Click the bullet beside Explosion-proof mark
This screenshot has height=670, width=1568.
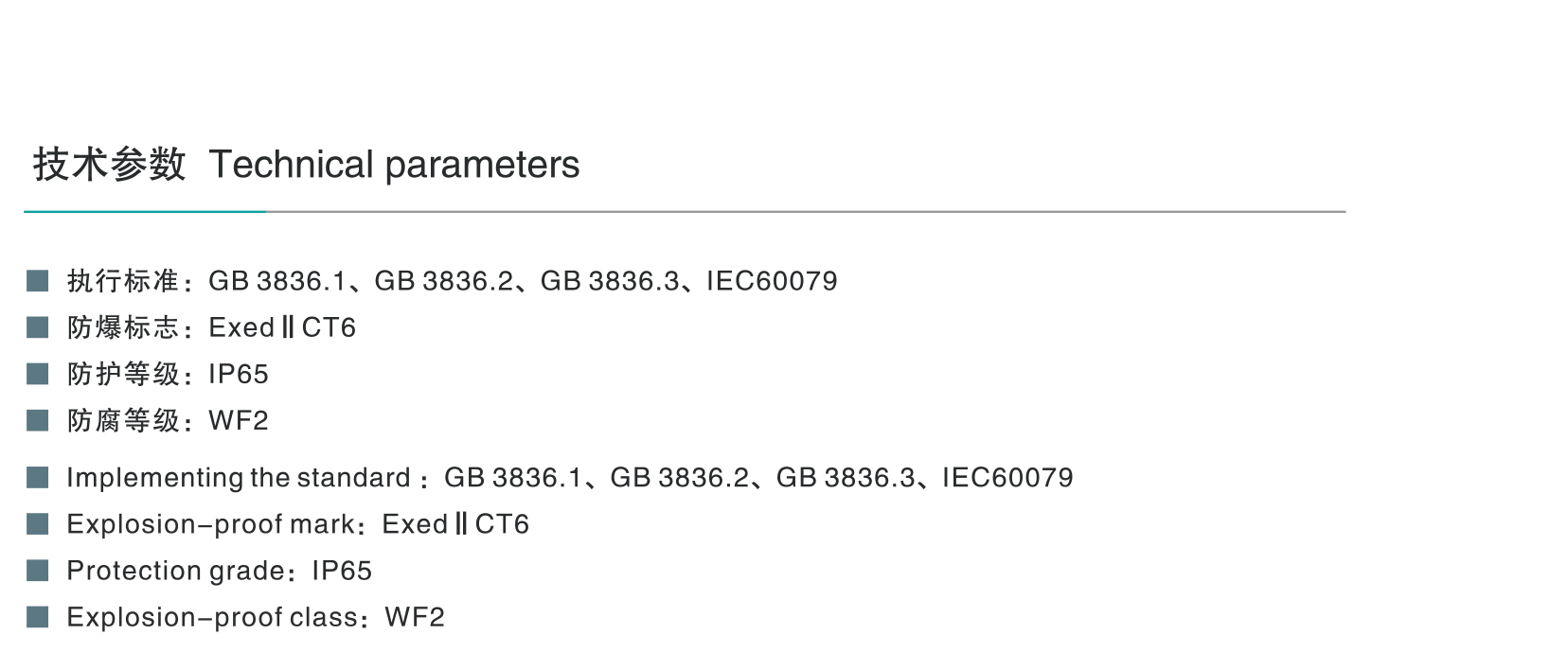coord(38,524)
